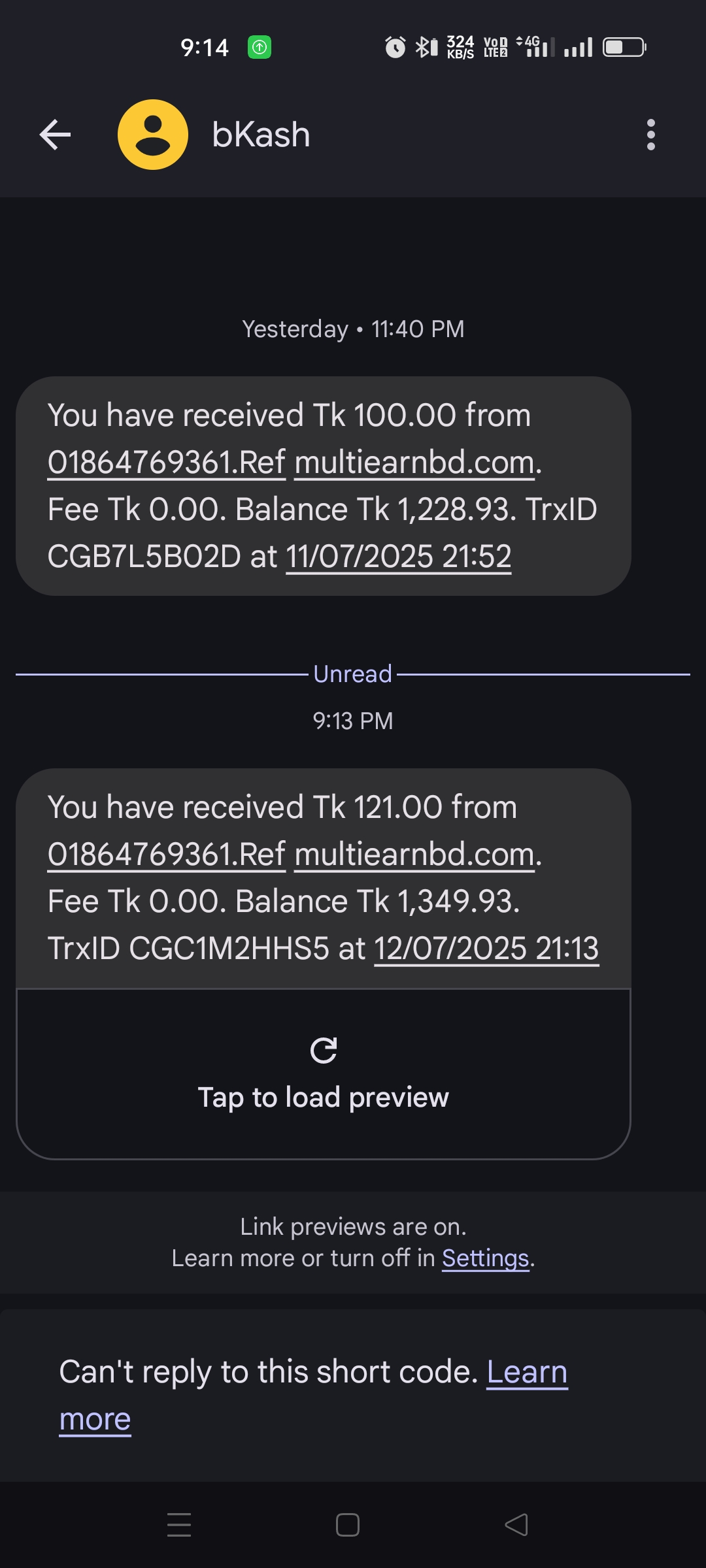Image resolution: width=706 pixels, height=1568 pixels.
Task: Open bKash conversation title details
Action: (x=261, y=135)
